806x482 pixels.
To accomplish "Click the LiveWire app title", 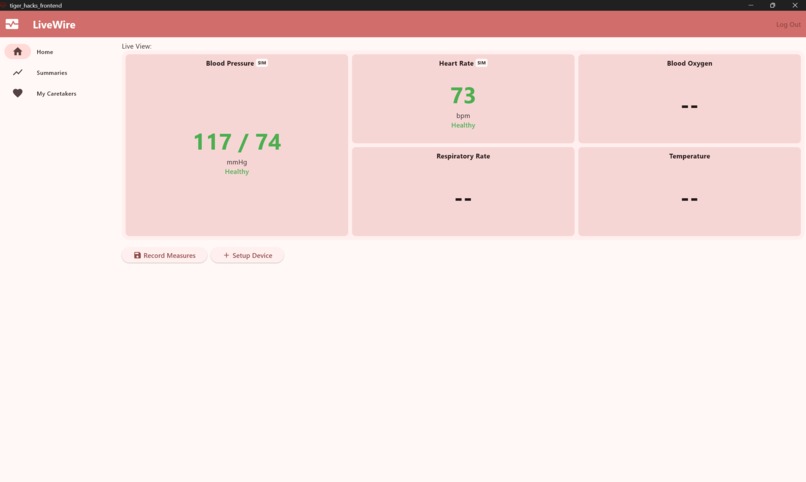I will pos(54,25).
